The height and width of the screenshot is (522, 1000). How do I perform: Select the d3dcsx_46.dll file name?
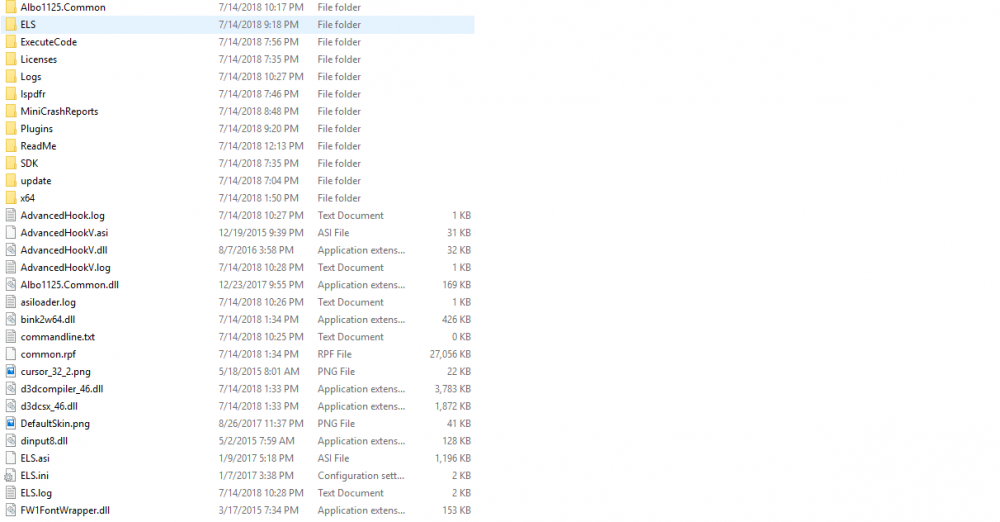(49, 406)
